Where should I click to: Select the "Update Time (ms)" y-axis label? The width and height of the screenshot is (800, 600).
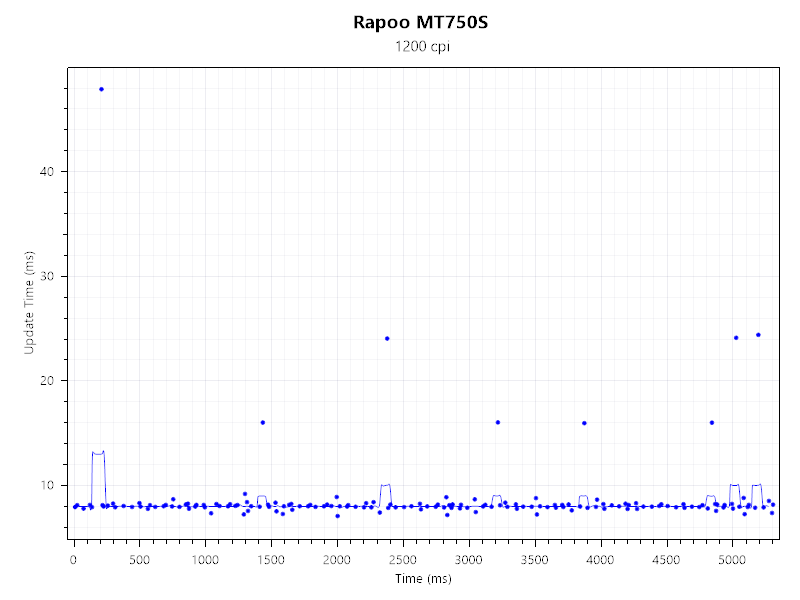coord(29,302)
